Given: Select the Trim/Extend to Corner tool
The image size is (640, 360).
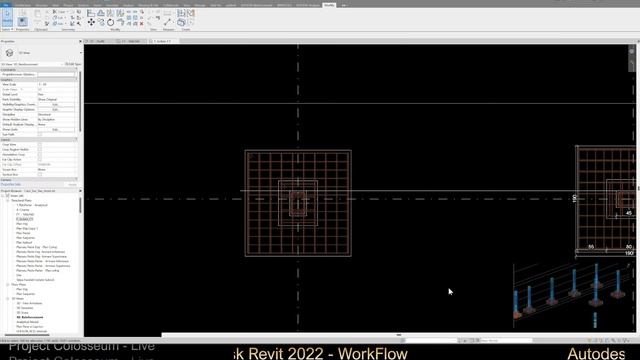Looking at the screenshot, I should pyautogui.click(x=121, y=22).
